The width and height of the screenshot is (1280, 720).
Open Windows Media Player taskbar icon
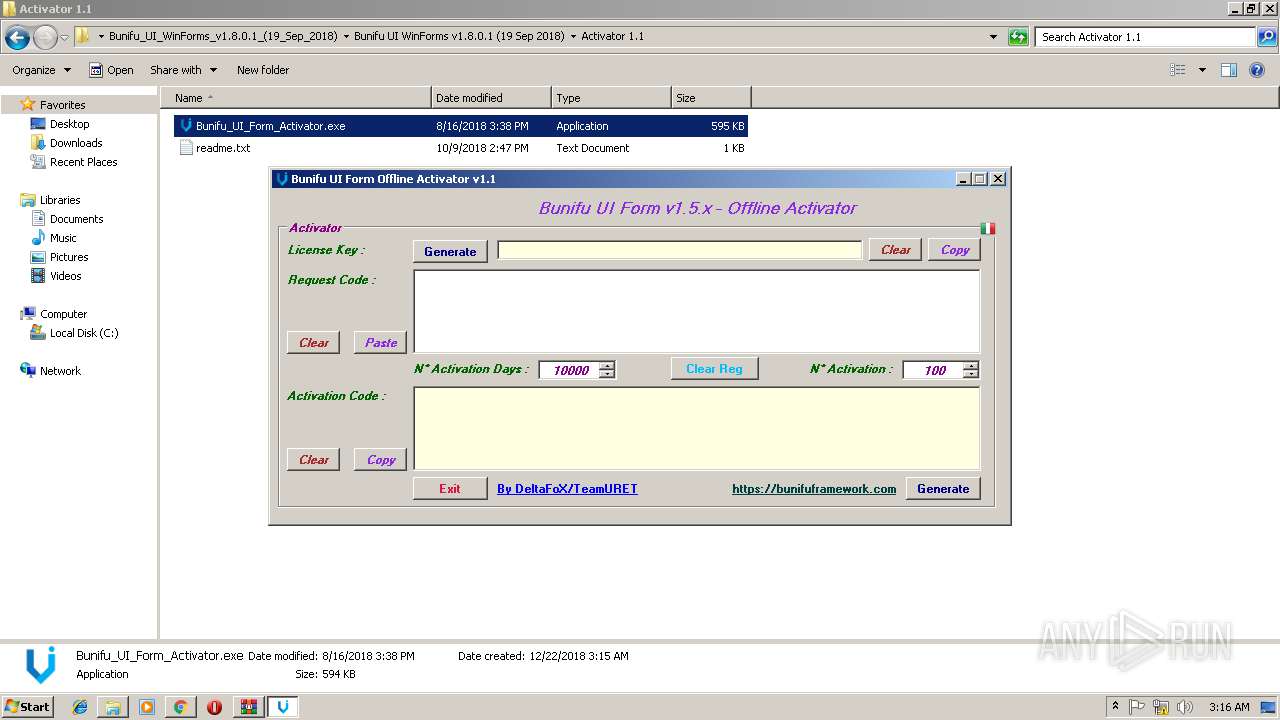(147, 707)
